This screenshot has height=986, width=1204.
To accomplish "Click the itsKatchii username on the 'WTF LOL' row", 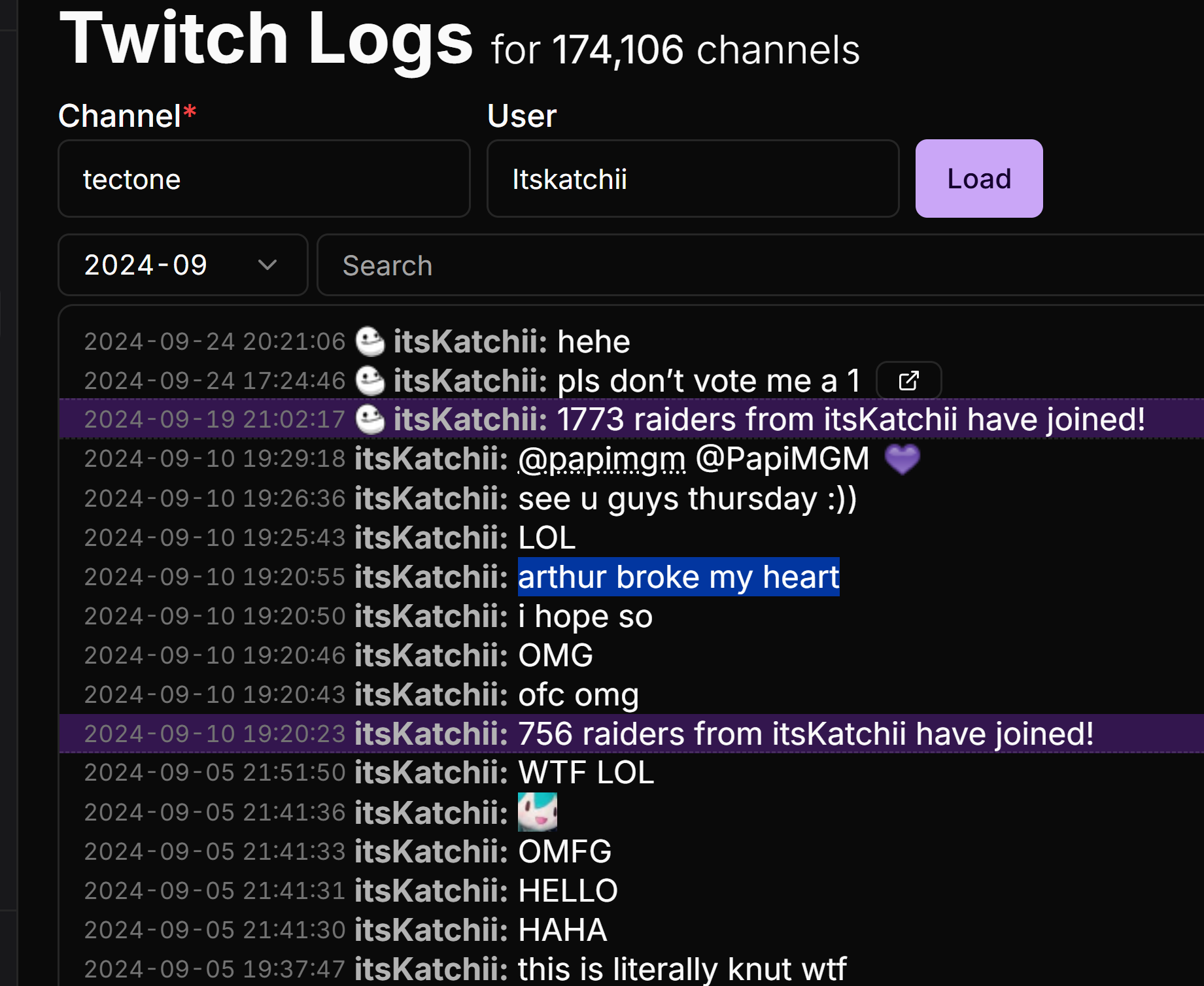I will (431, 773).
